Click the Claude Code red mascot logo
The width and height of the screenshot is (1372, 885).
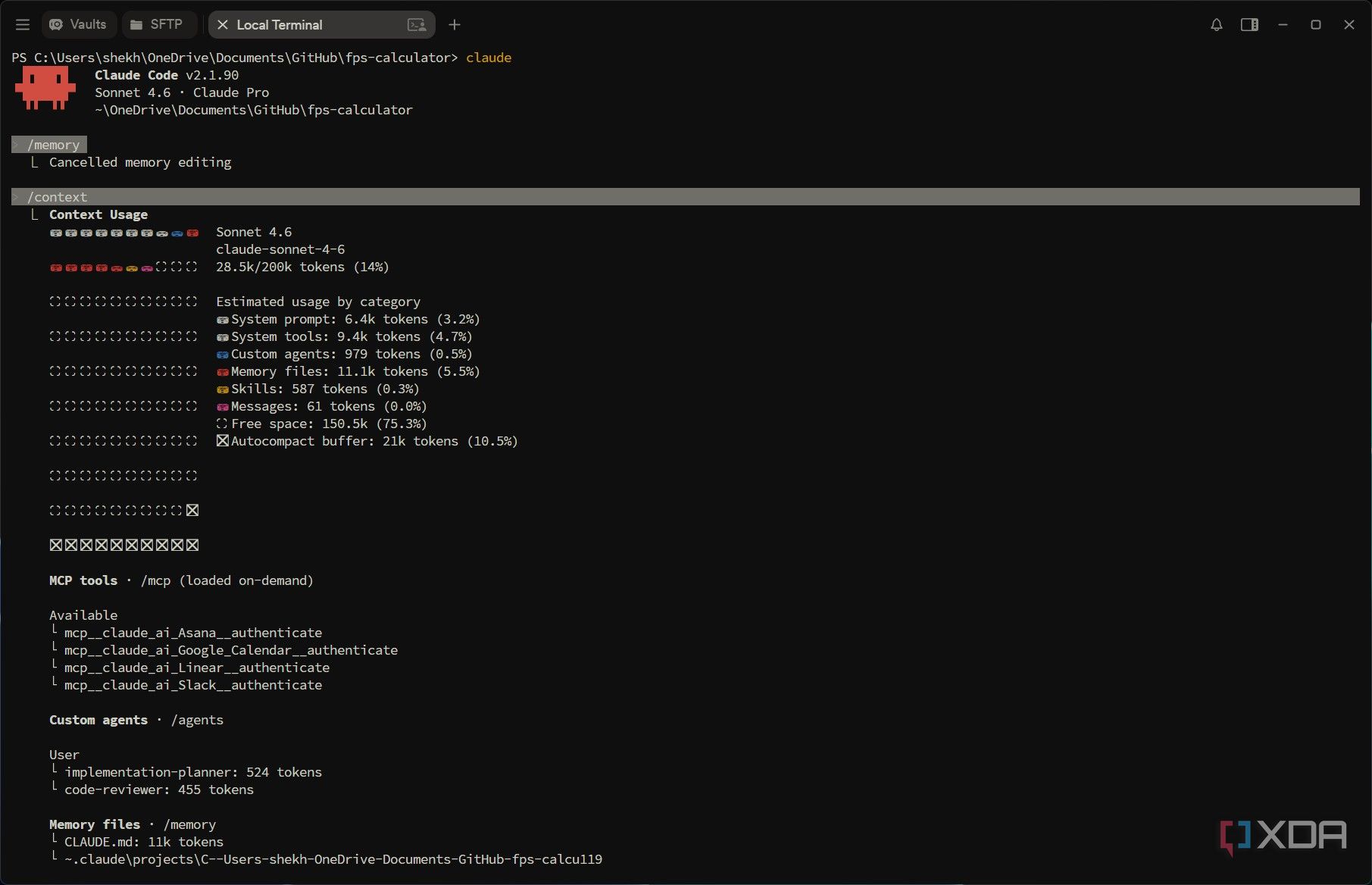pyautogui.click(x=45, y=87)
